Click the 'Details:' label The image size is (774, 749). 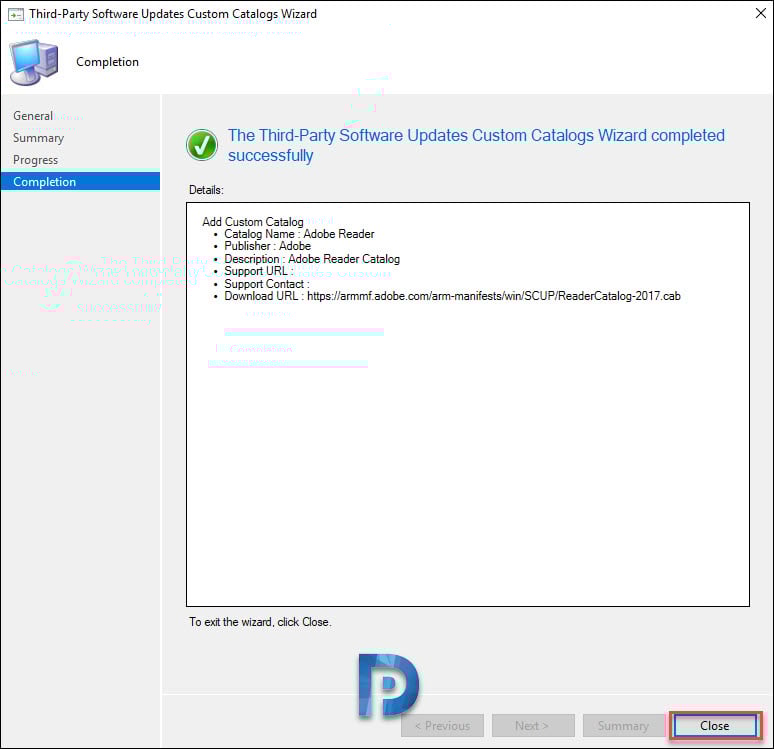(206, 190)
